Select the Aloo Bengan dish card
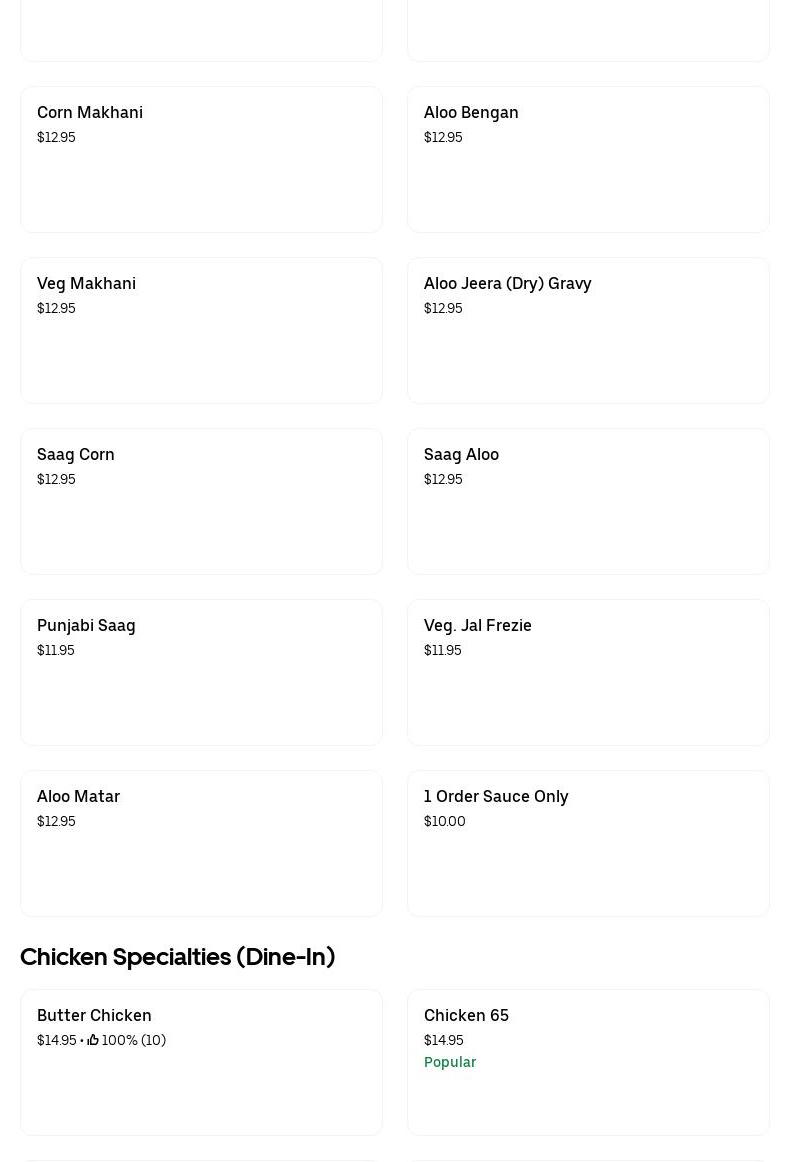804x1162 pixels. pyautogui.click(x=588, y=160)
